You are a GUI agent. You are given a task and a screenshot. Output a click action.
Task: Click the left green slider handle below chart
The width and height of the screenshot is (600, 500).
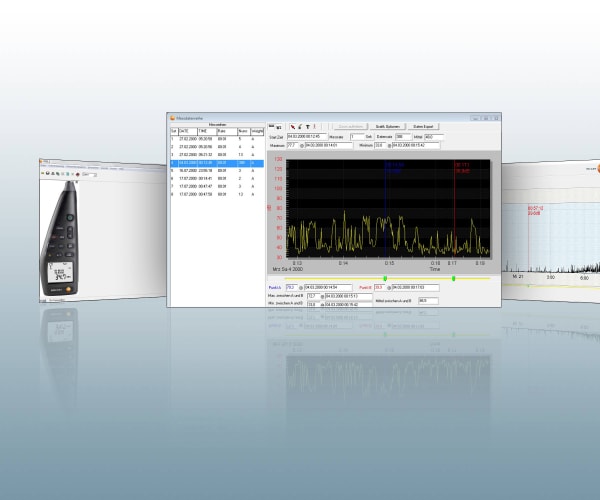pos(385,279)
